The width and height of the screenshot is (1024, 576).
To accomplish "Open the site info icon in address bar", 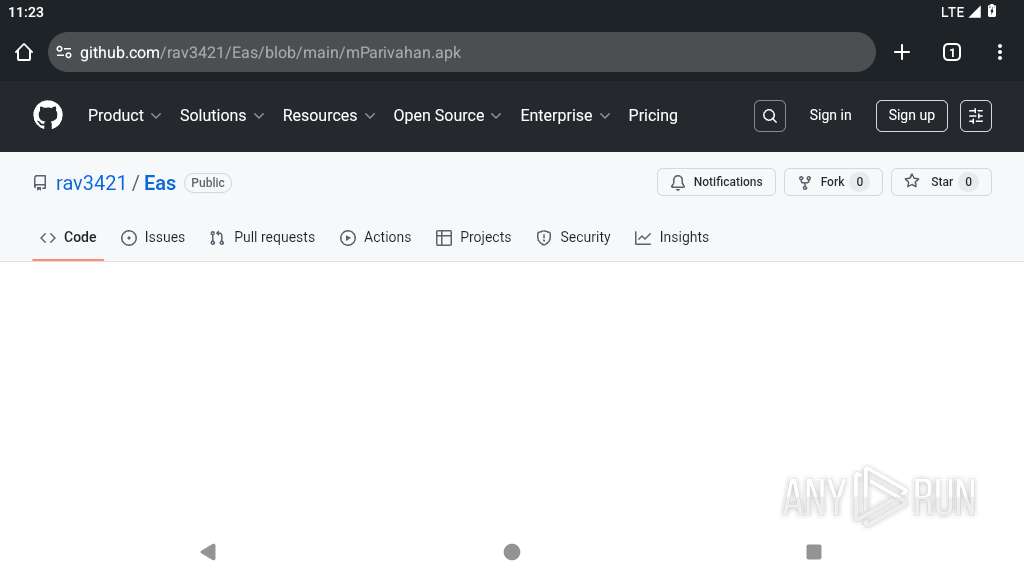I will pyautogui.click(x=64, y=52).
